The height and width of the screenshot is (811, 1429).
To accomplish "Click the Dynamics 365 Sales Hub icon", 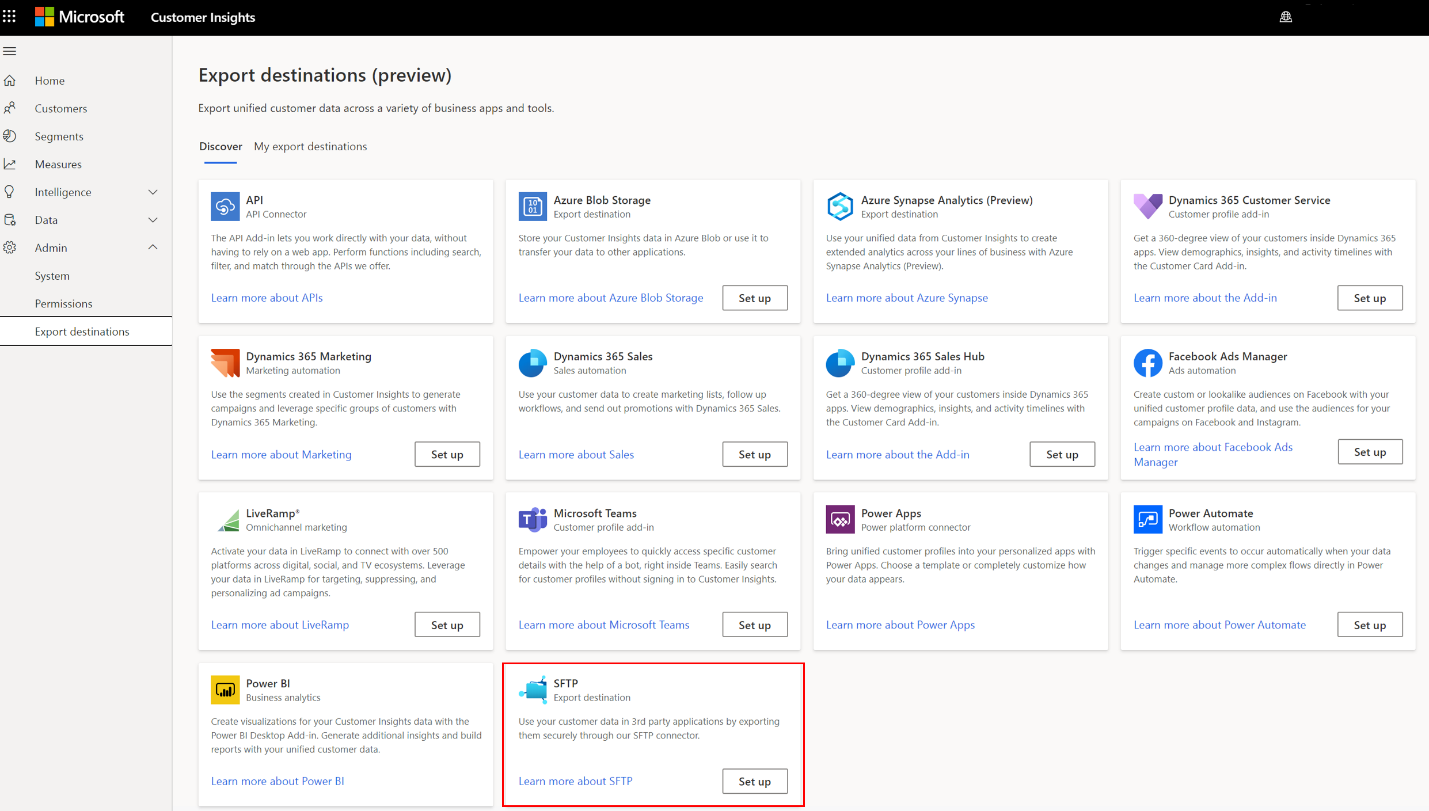I will (840, 363).
